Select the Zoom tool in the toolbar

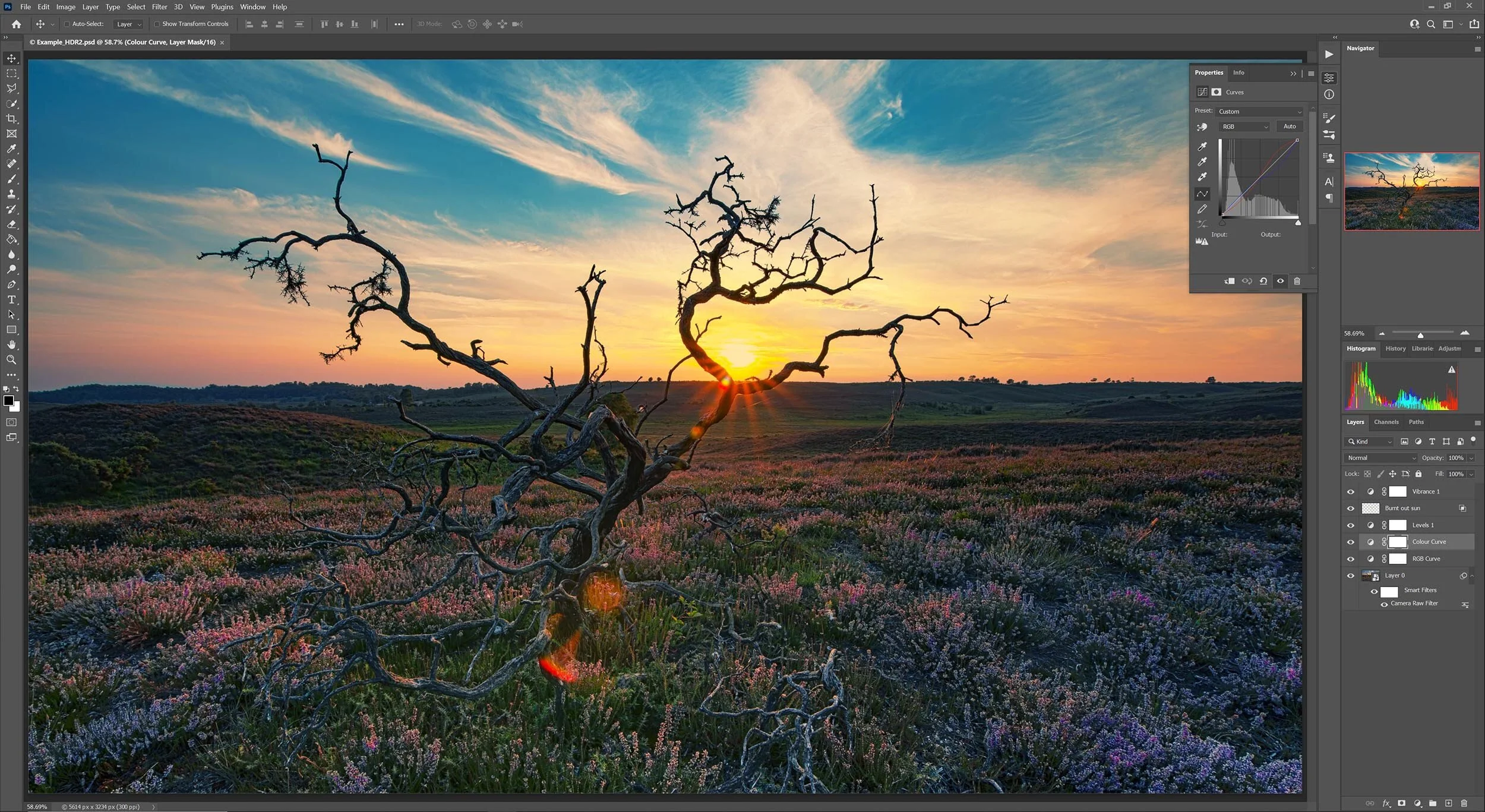[x=11, y=359]
